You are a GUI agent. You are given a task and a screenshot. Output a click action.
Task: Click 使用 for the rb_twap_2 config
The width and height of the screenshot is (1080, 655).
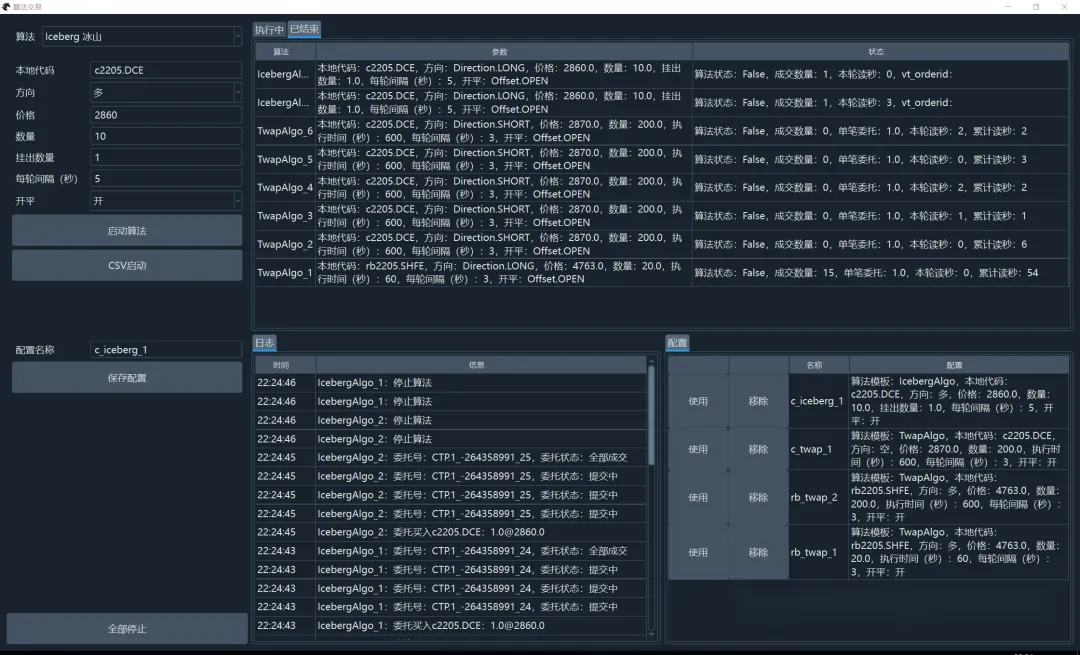698,497
